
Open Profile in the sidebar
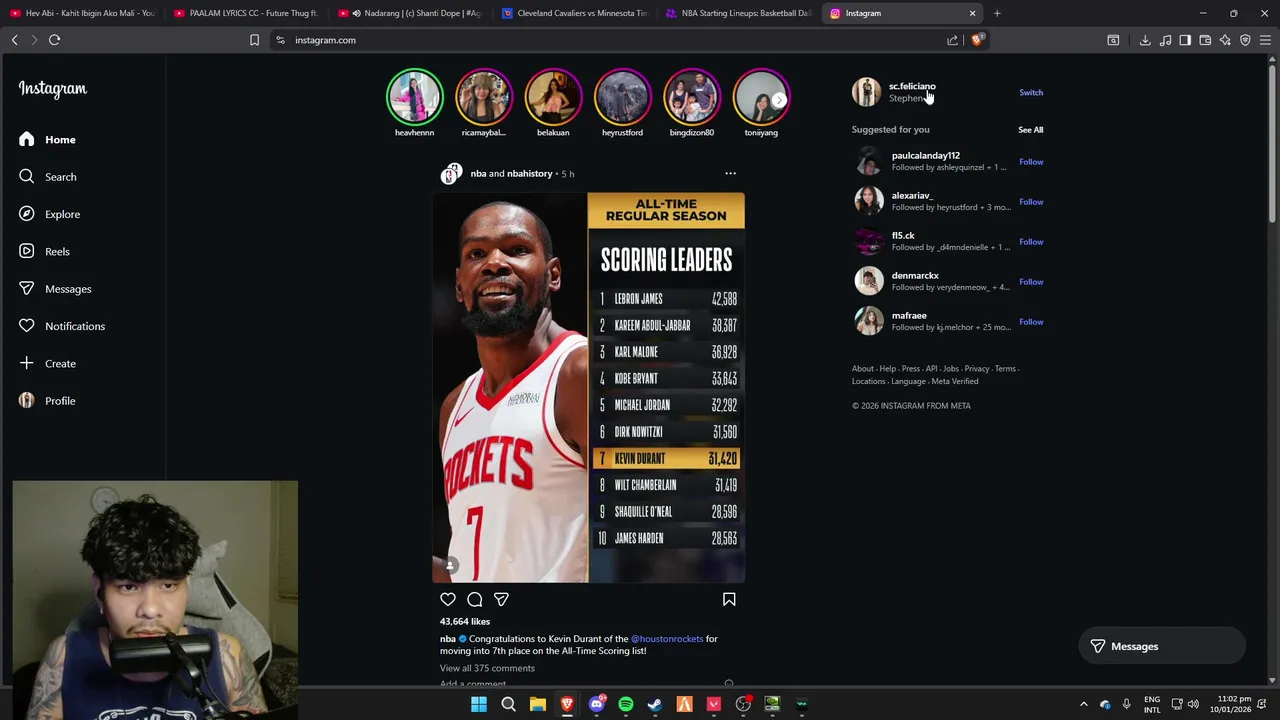(x=47, y=401)
